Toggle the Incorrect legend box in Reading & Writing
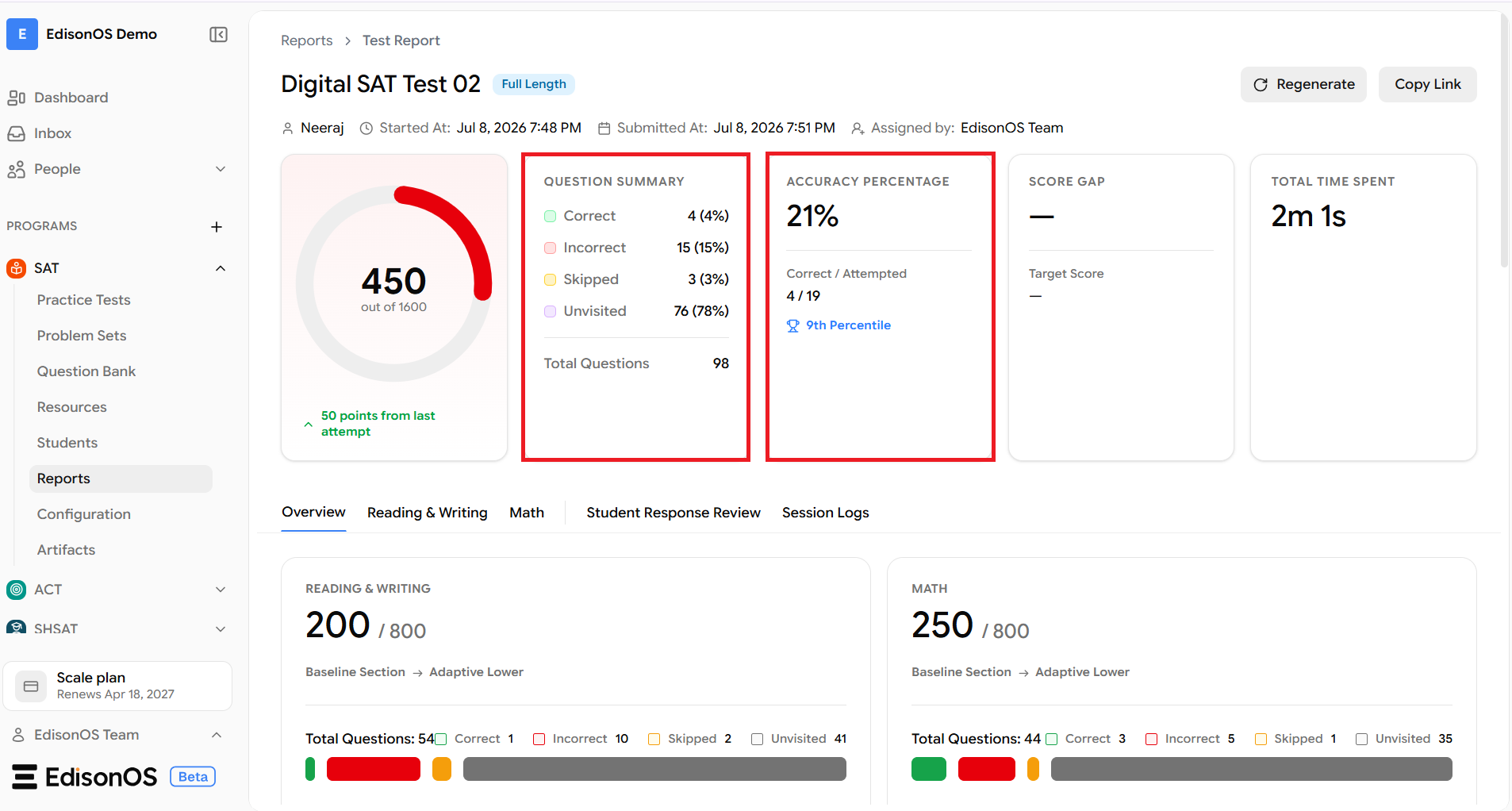The width and height of the screenshot is (1512, 811). tap(539, 739)
